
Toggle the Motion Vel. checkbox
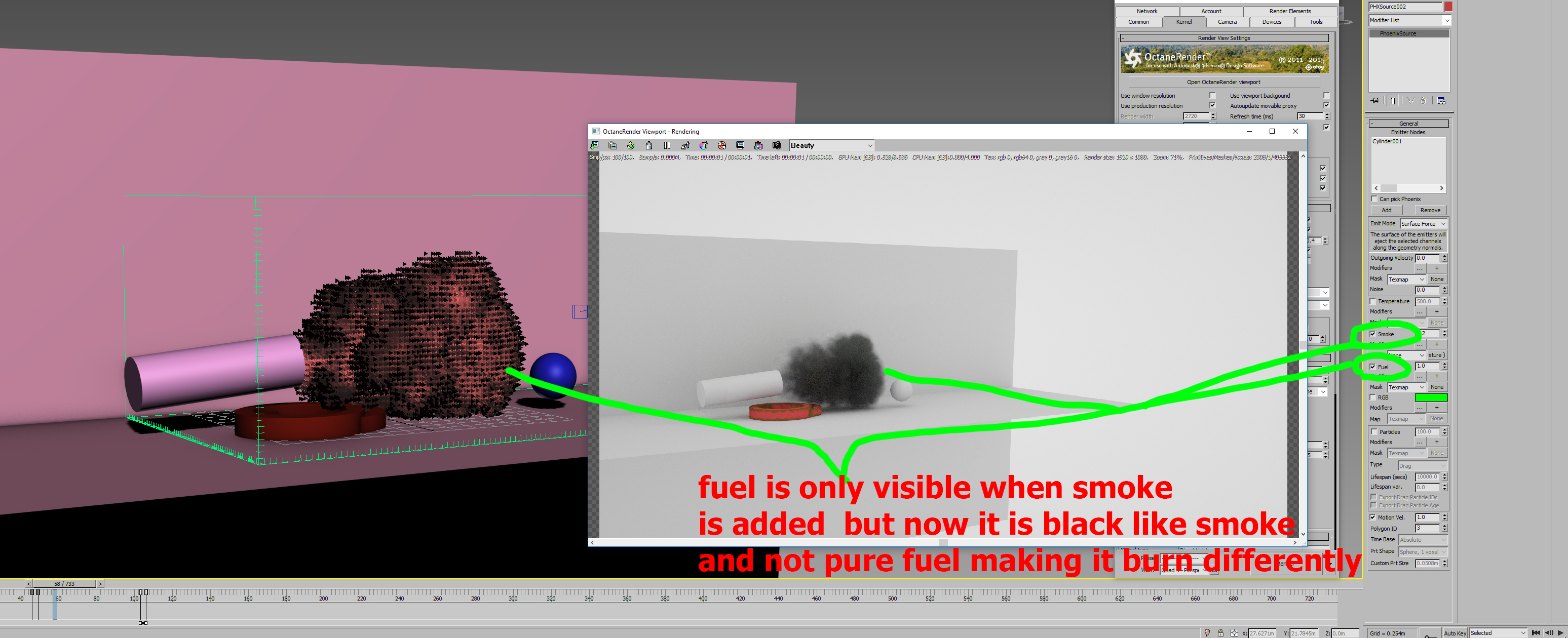(1372, 517)
